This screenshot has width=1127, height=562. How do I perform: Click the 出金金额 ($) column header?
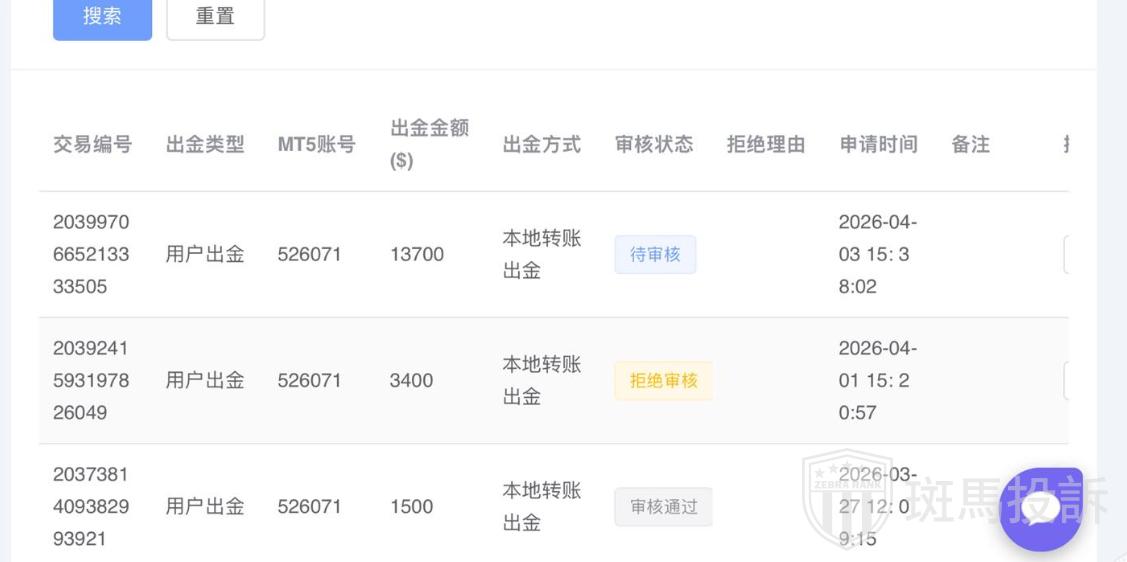(429, 144)
